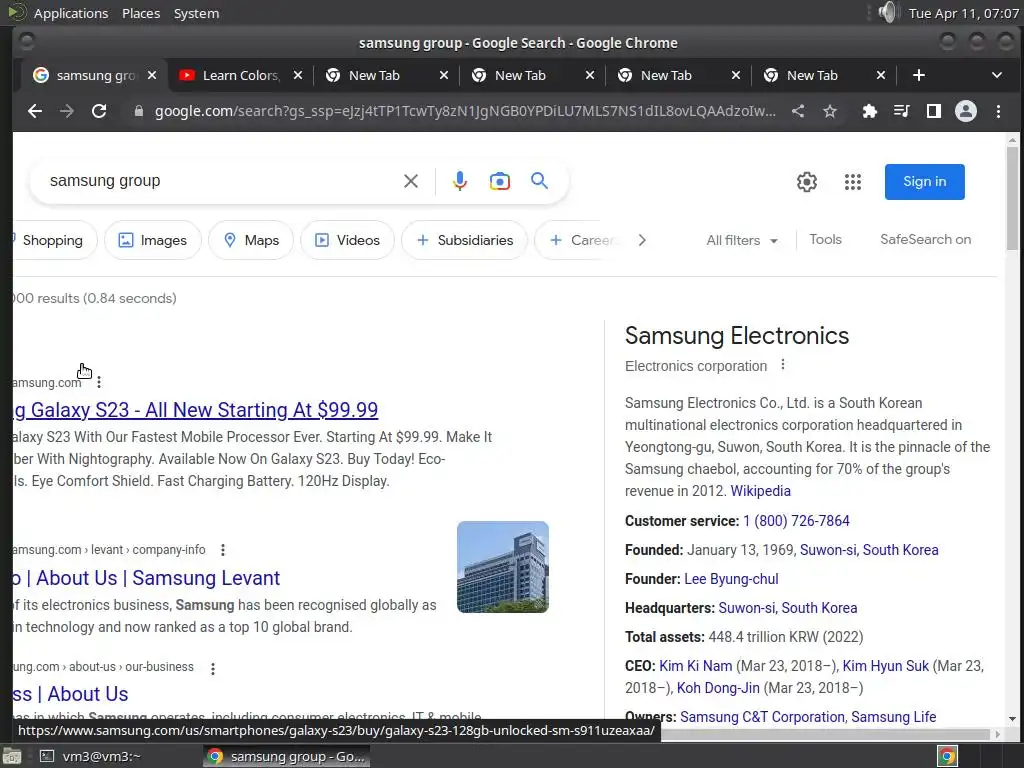Toggle the Chrome side panel icon

934,111
